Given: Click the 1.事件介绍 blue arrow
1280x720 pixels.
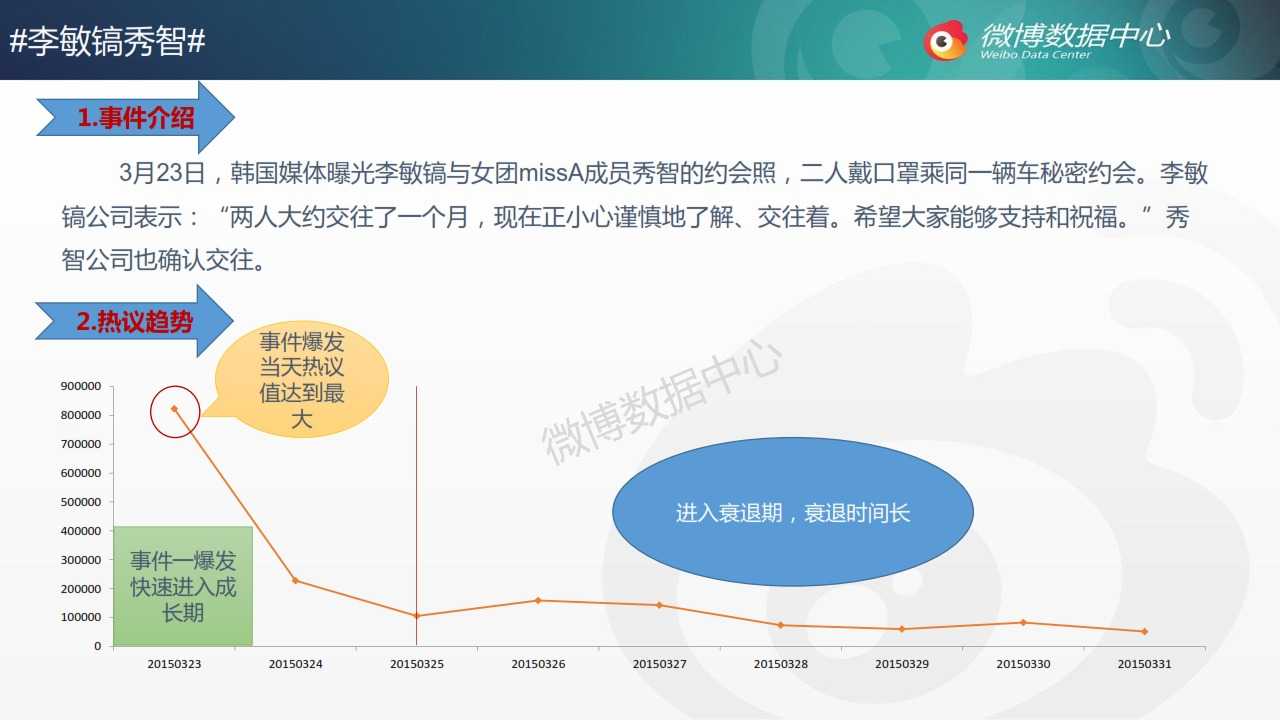Looking at the screenshot, I should 135,118.
